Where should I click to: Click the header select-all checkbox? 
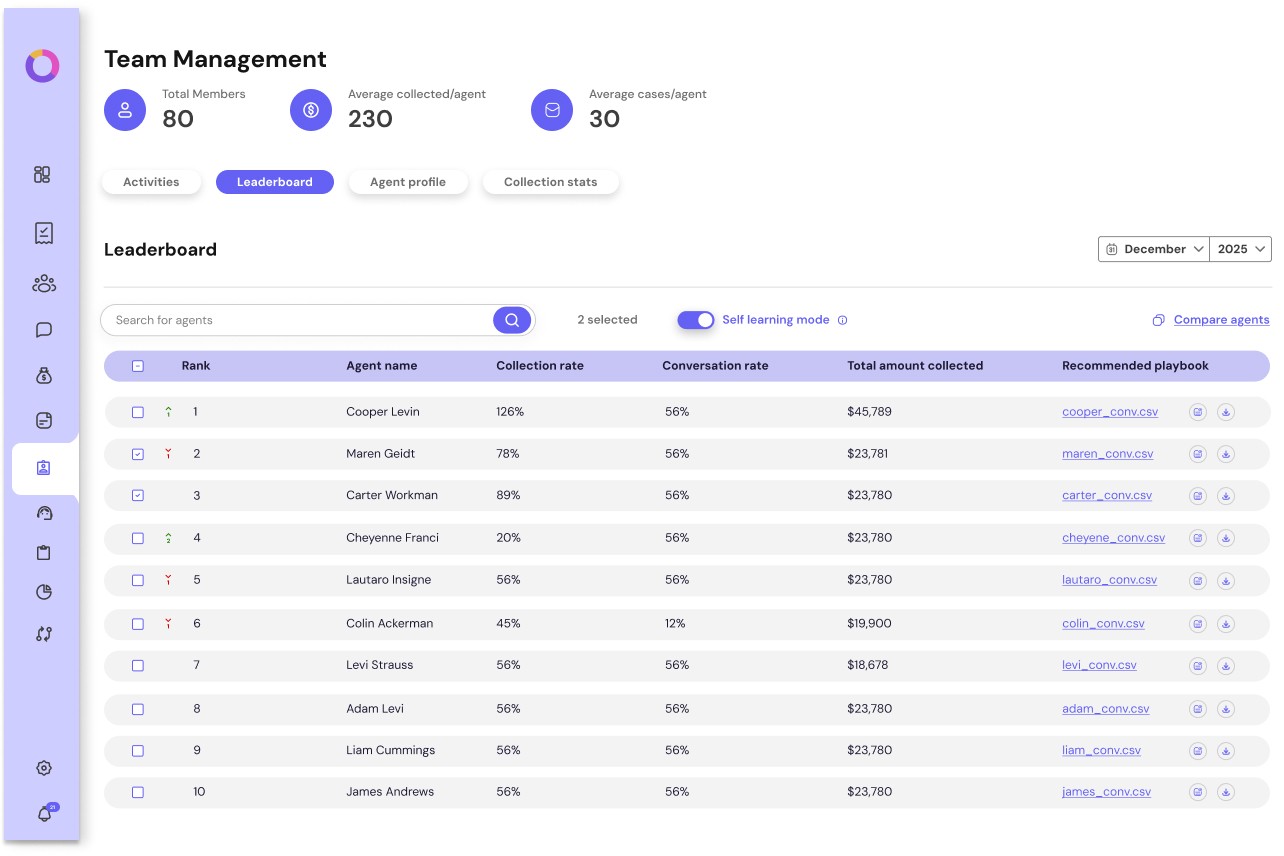pos(138,366)
